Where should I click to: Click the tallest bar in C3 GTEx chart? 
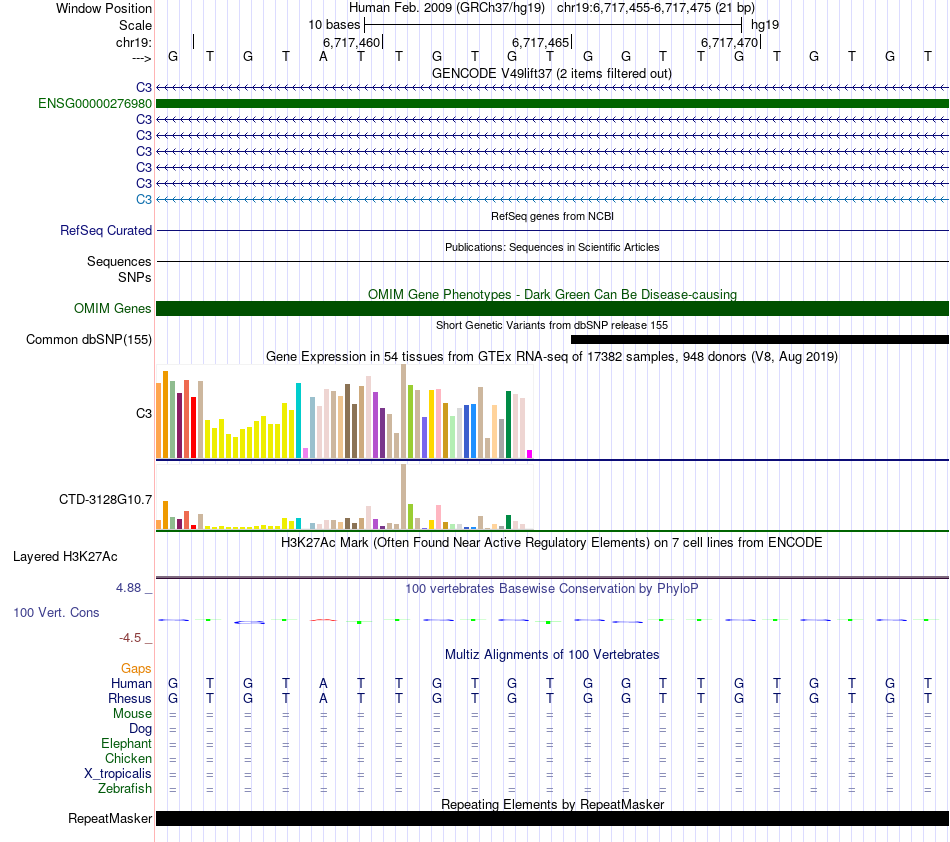(403, 410)
